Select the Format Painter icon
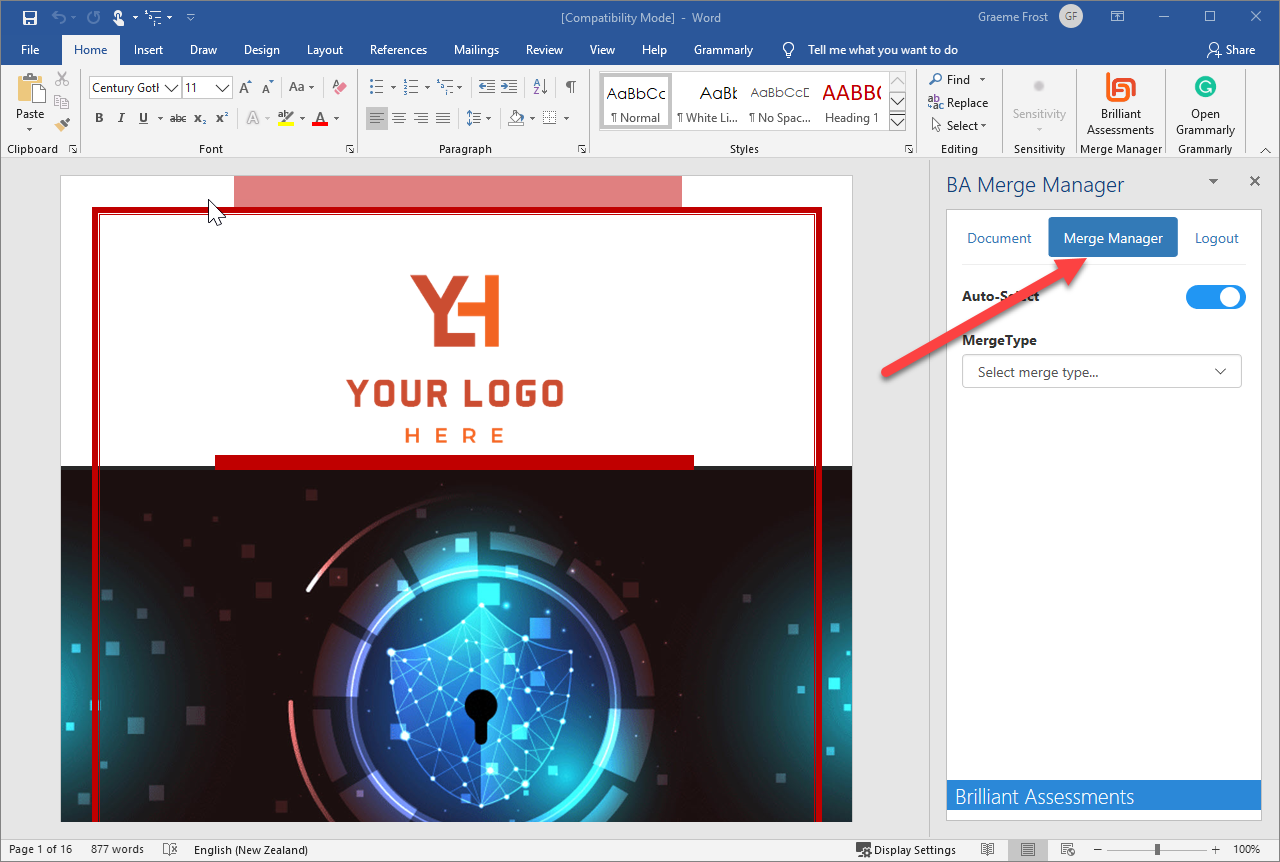 61,125
